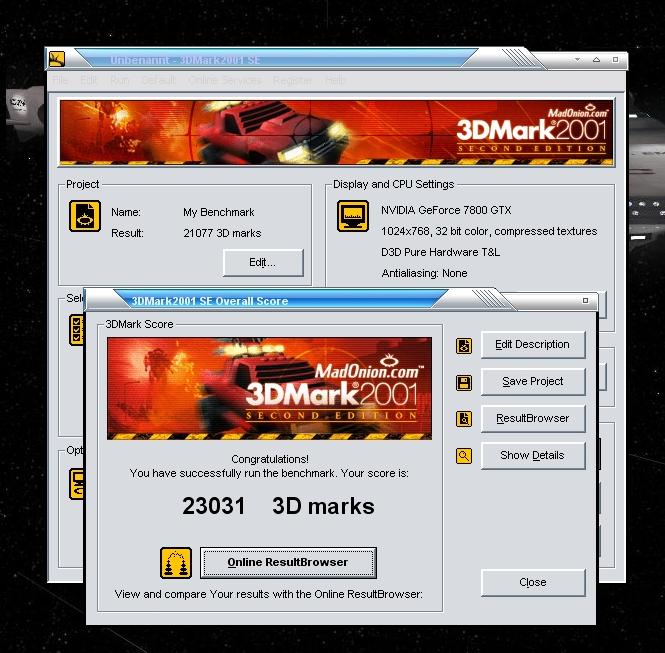
Task: Click the floppy disk Save Project icon
Action: [x=464, y=382]
